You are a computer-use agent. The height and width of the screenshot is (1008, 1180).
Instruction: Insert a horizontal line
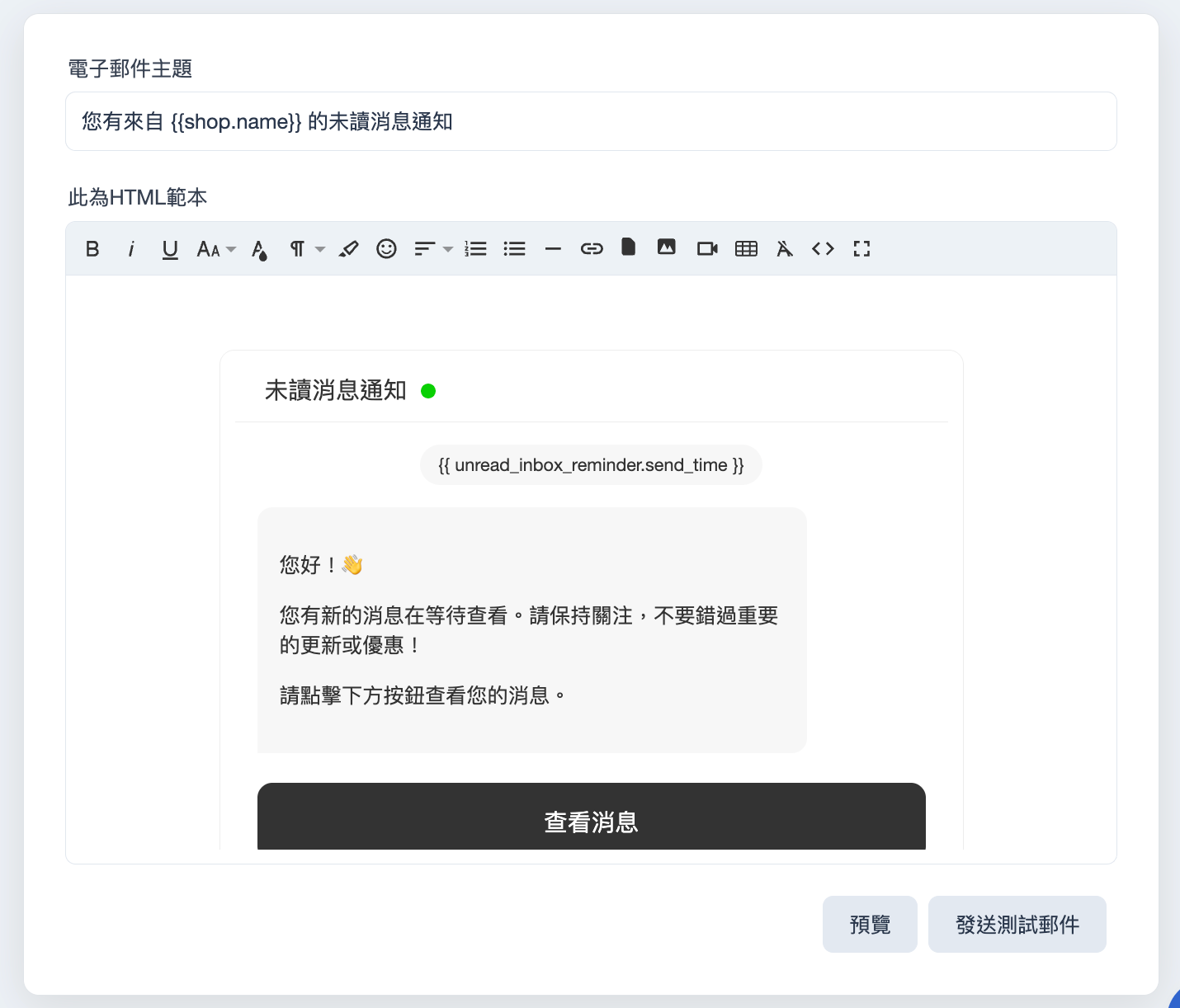tap(553, 248)
